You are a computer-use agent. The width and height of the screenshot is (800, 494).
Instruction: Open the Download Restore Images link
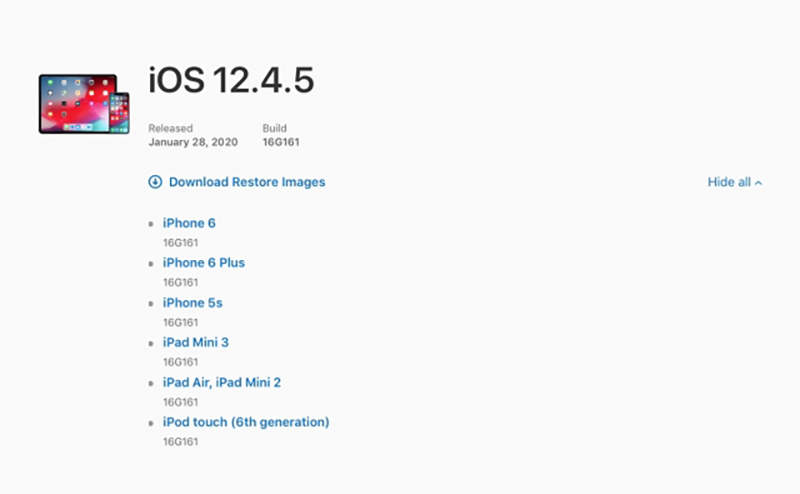tap(246, 182)
